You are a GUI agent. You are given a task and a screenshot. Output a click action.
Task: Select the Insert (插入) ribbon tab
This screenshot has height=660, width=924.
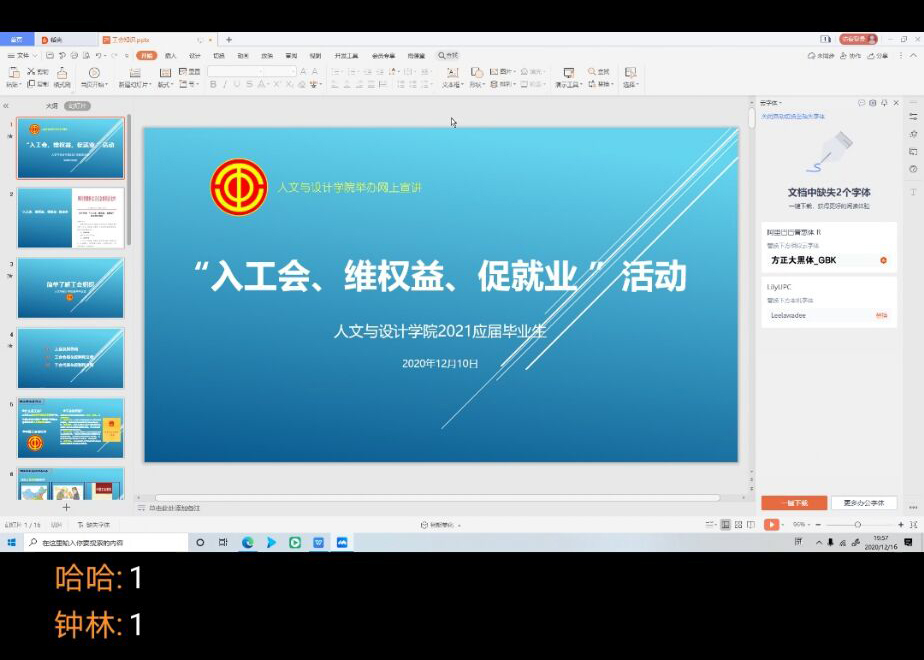tap(171, 55)
